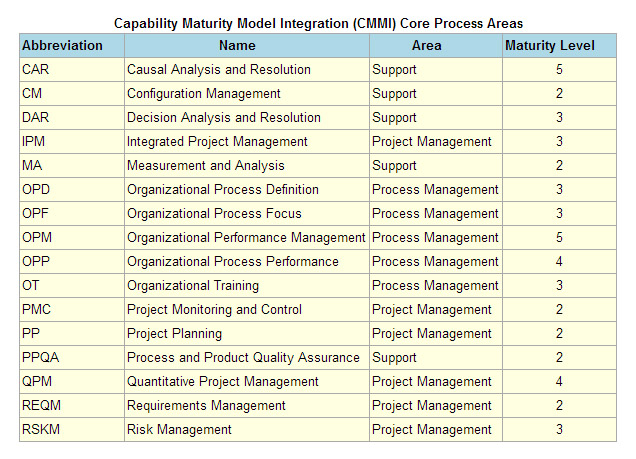
Task: Select the Requirements Management name cell
Action: (x=247, y=405)
